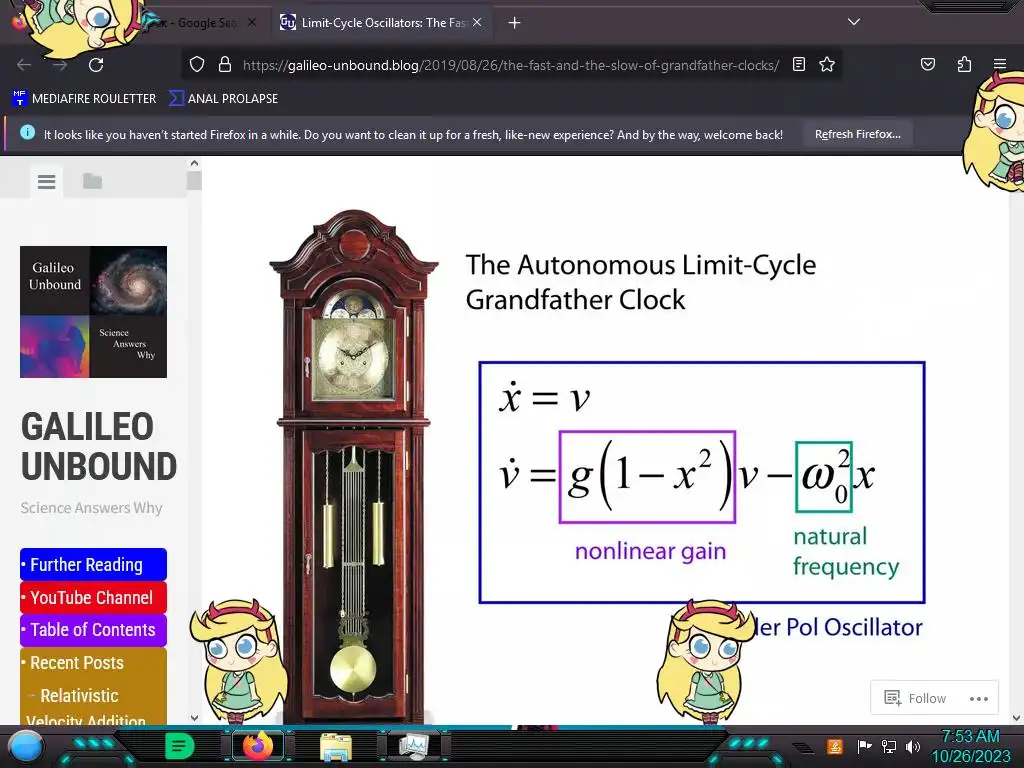List all tabs dropdown arrow
The width and height of the screenshot is (1024, 768).
click(x=854, y=22)
